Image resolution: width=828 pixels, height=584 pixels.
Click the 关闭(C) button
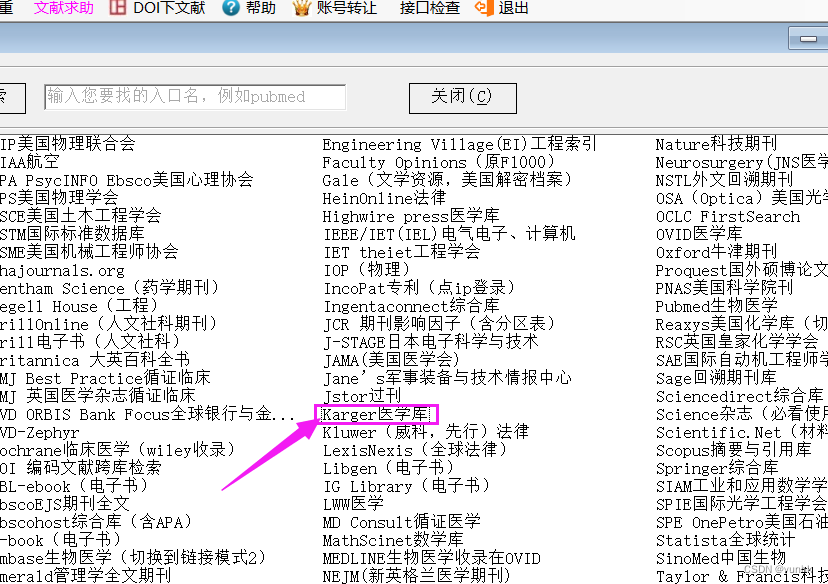click(x=463, y=98)
